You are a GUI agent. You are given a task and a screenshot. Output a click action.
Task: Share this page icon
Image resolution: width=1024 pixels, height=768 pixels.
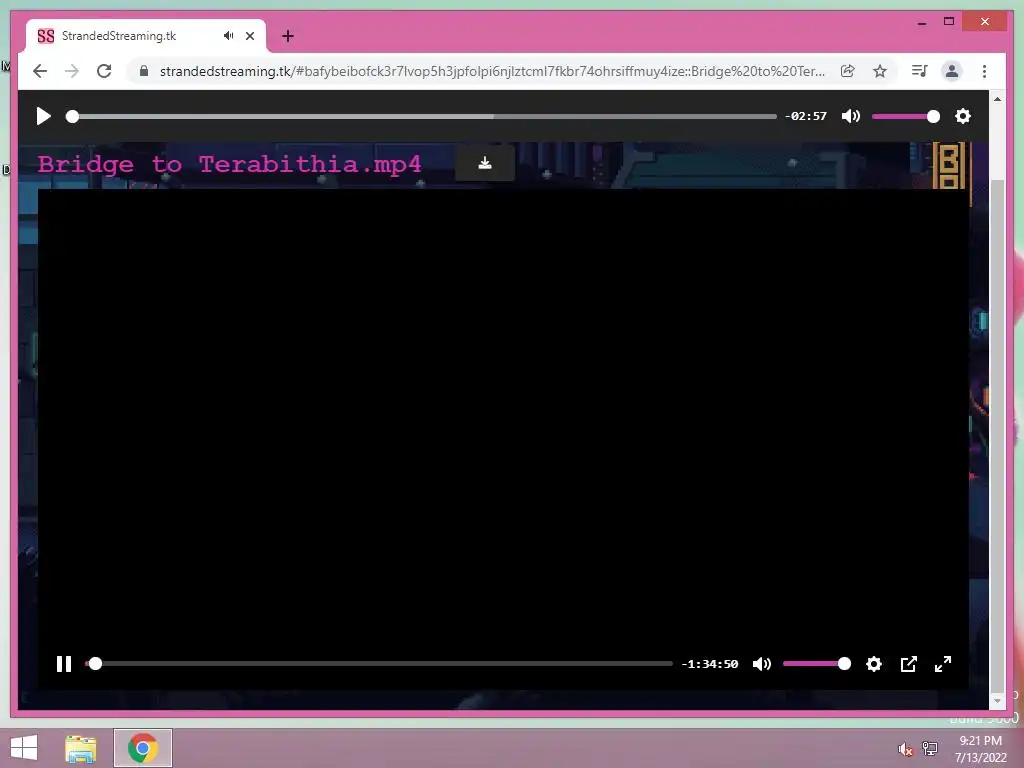(x=848, y=71)
